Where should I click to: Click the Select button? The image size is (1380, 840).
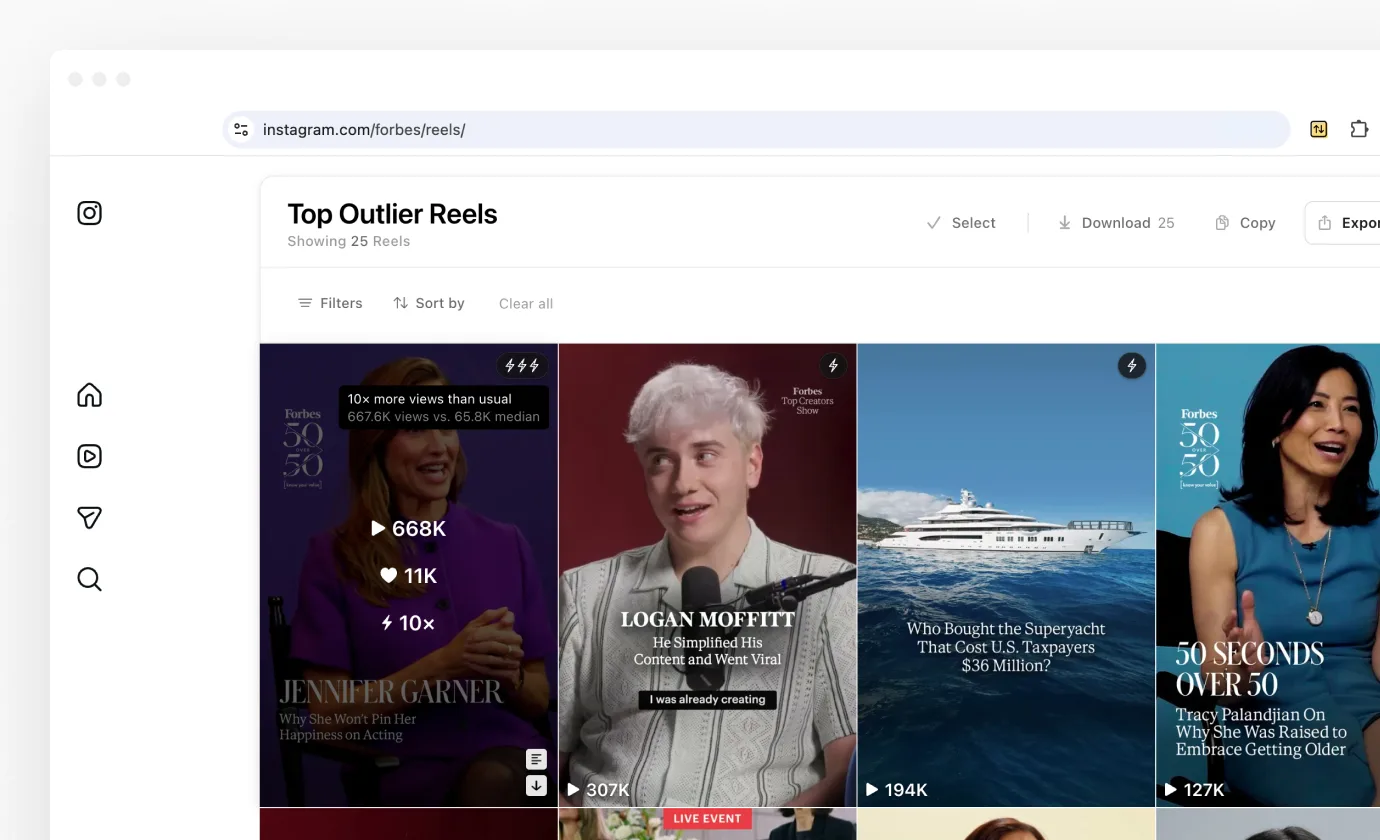(961, 223)
